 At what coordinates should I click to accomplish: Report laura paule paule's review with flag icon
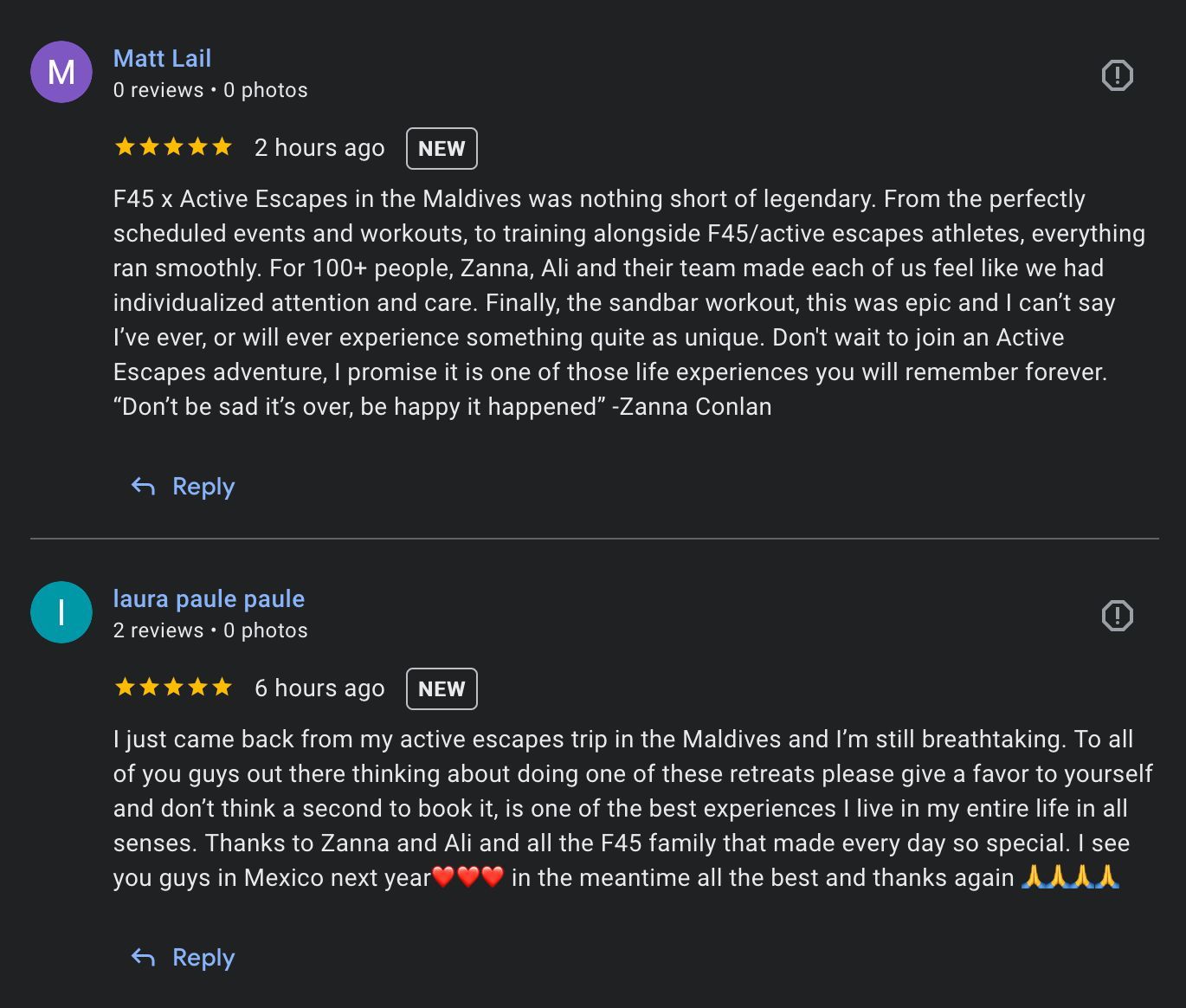point(1117,616)
